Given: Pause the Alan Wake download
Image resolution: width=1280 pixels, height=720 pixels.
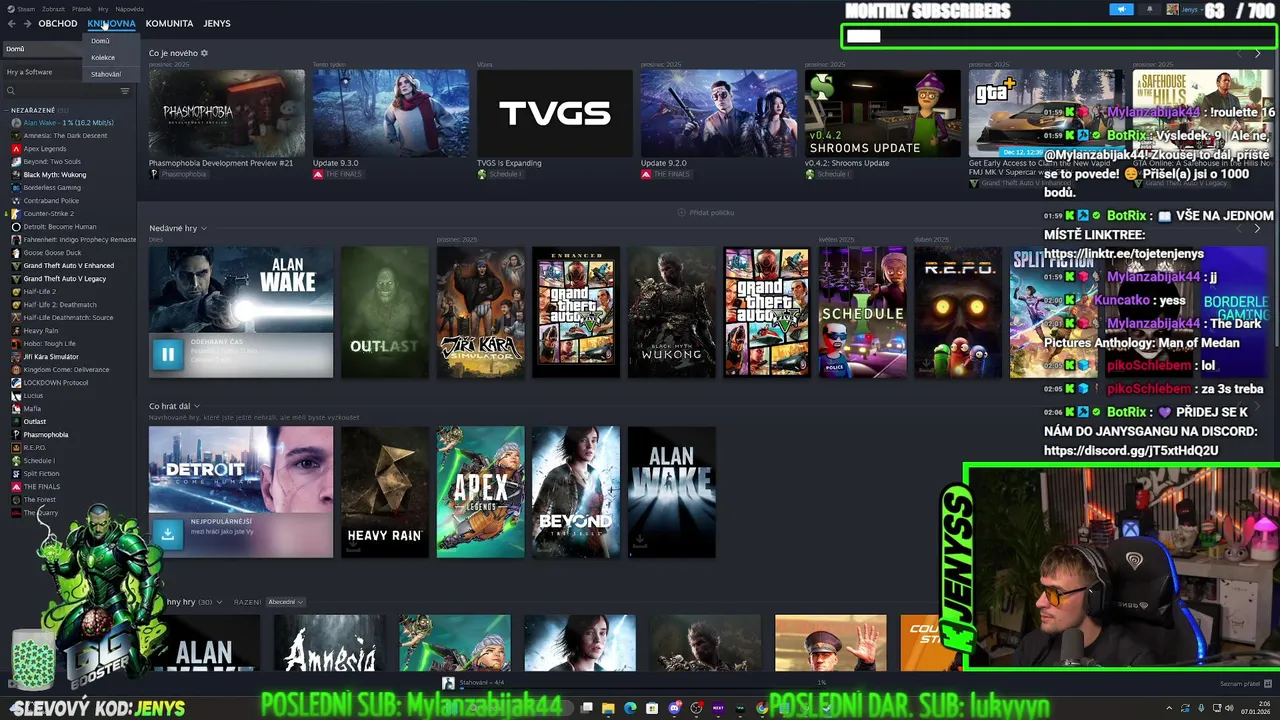Looking at the screenshot, I should [x=168, y=353].
